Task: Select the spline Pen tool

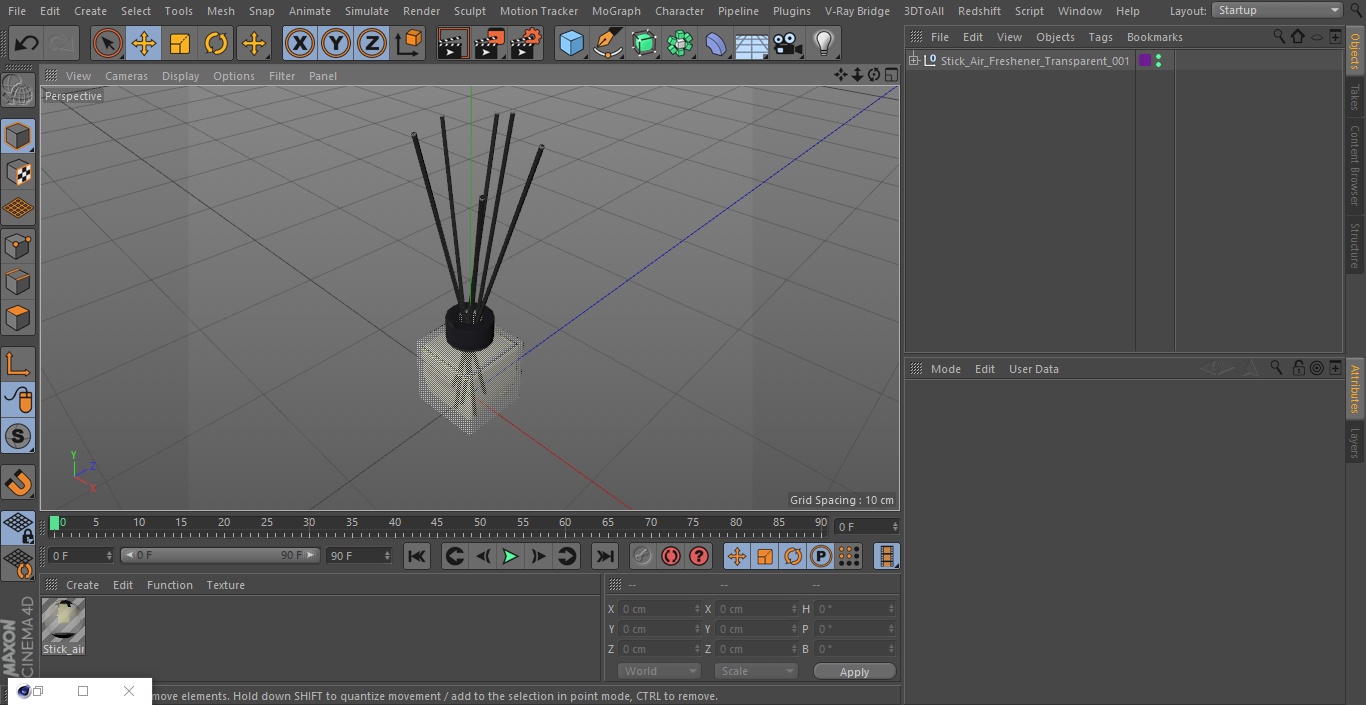Action: click(607, 43)
